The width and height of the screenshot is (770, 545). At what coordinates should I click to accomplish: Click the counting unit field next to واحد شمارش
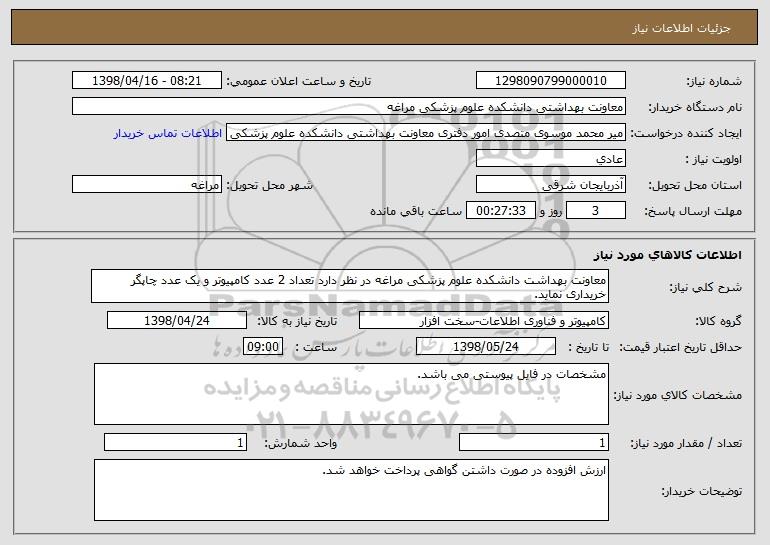coord(175,442)
